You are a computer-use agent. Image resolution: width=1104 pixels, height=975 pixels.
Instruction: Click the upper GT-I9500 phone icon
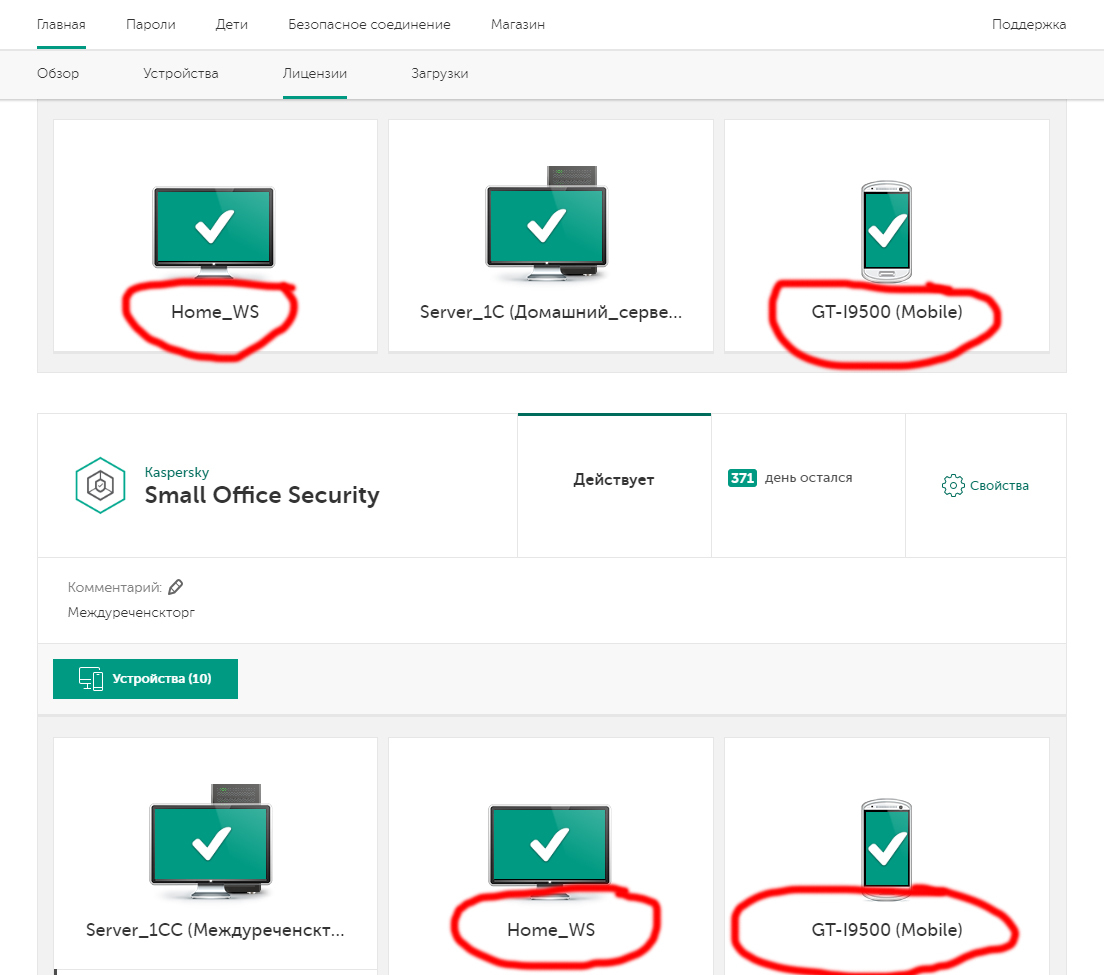[886, 232]
